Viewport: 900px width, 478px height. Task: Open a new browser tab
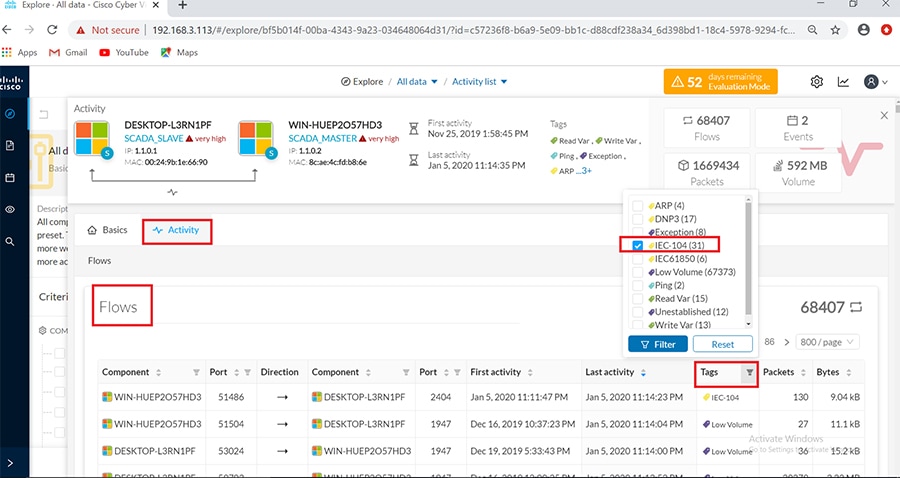coord(182,5)
